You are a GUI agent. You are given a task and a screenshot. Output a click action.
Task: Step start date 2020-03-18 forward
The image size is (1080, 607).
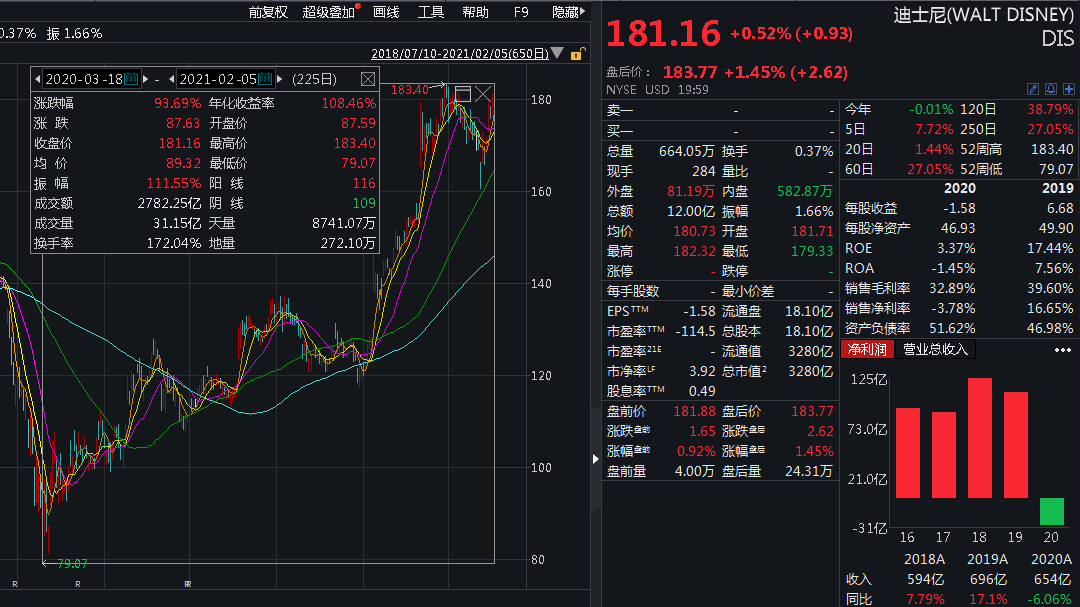point(145,79)
